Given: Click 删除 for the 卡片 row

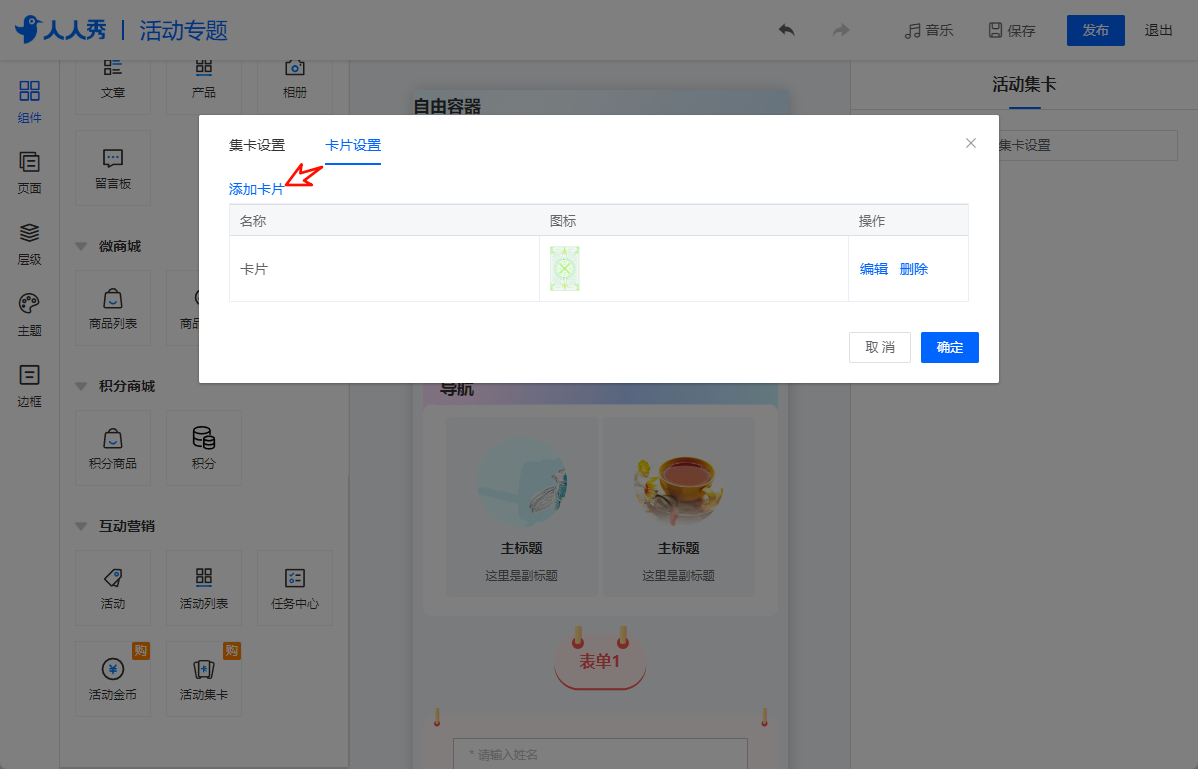Looking at the screenshot, I should [914, 269].
